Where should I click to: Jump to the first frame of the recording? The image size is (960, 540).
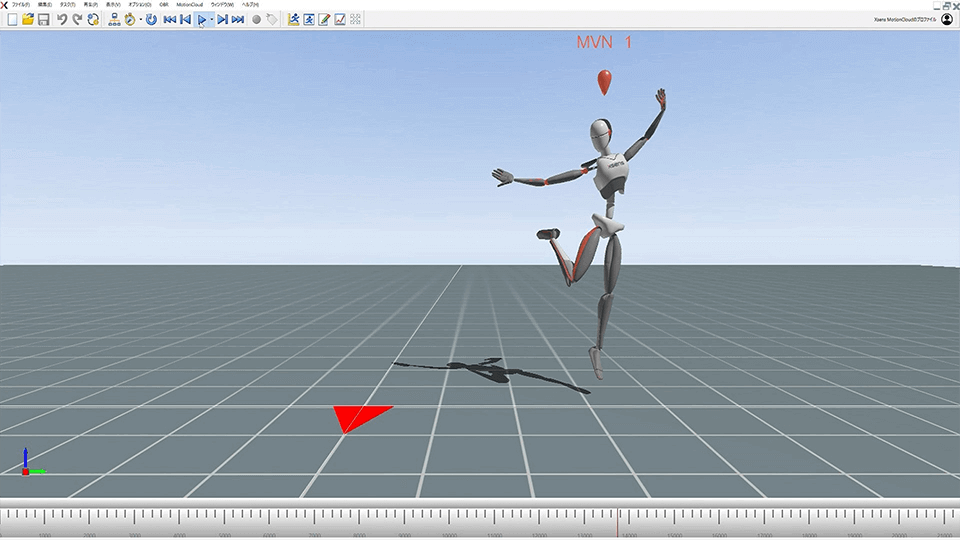169,19
